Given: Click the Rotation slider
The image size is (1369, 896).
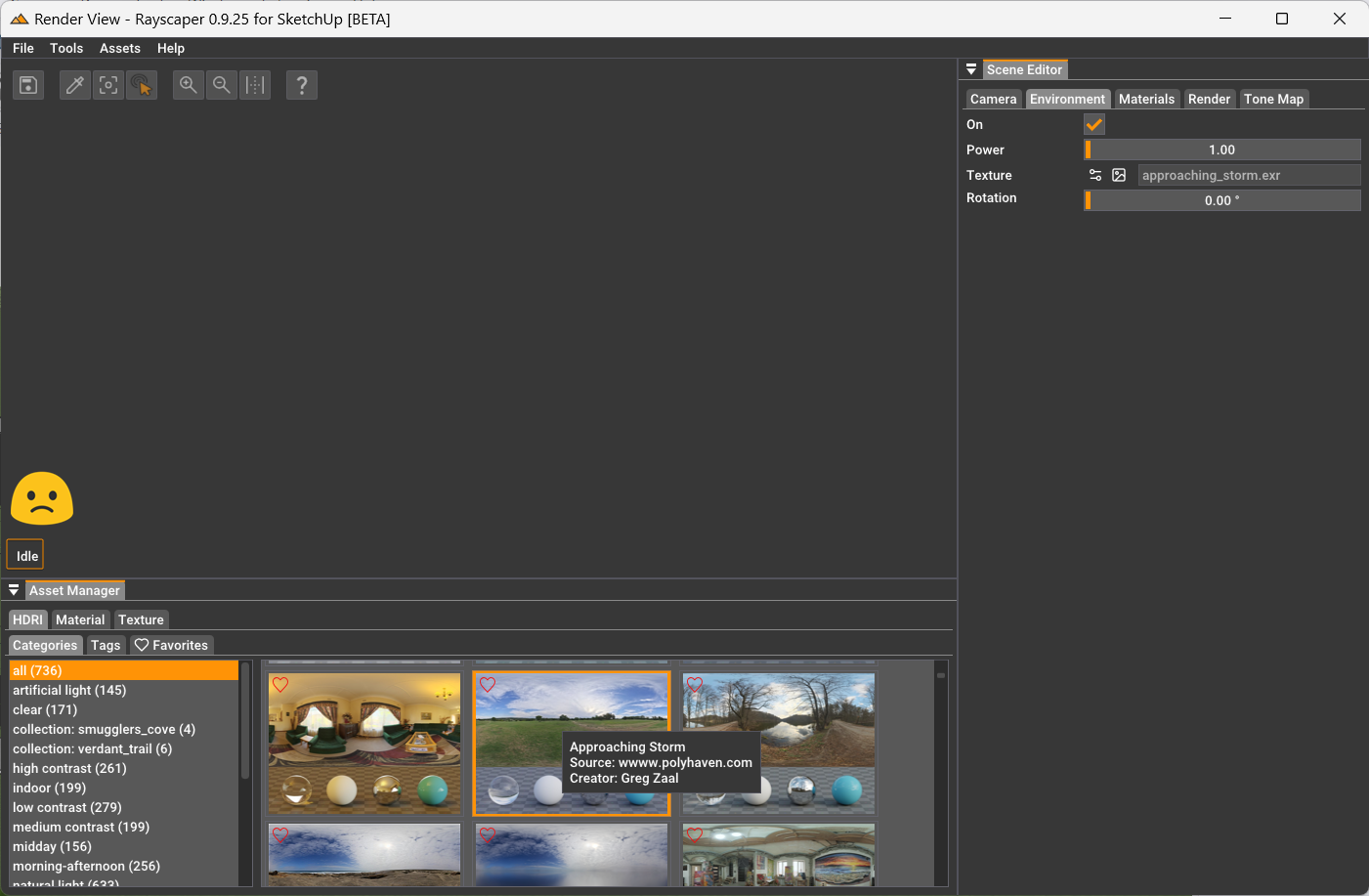Looking at the screenshot, I should point(1222,200).
